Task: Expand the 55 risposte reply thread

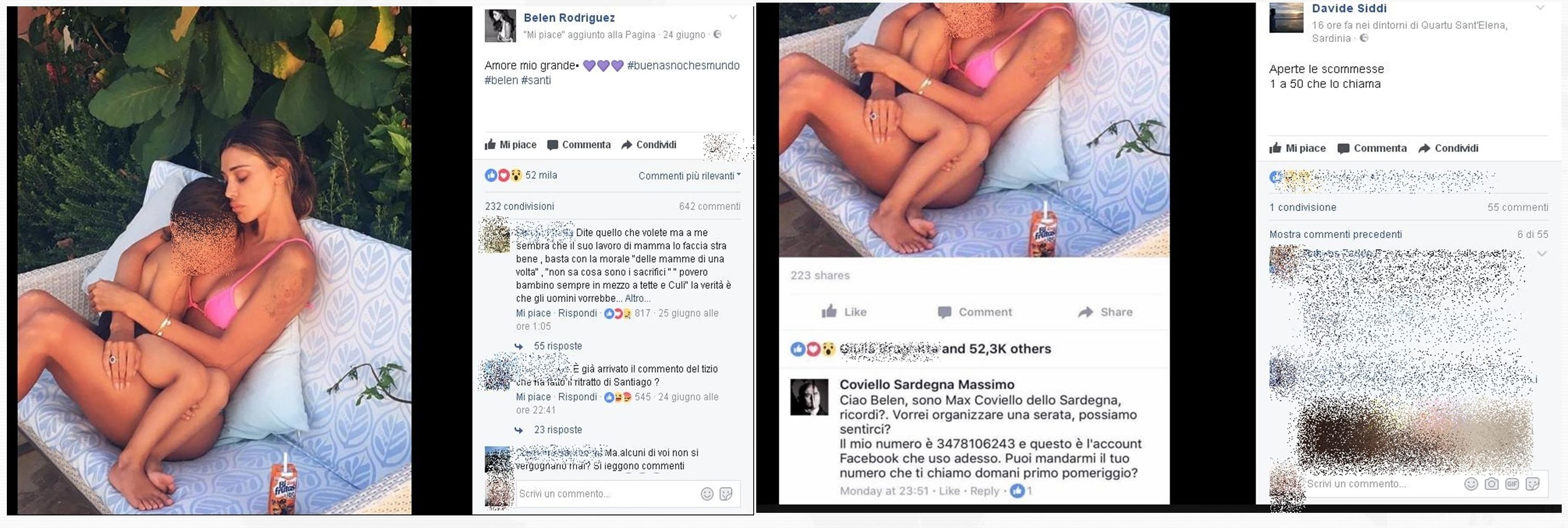Action: (558, 346)
